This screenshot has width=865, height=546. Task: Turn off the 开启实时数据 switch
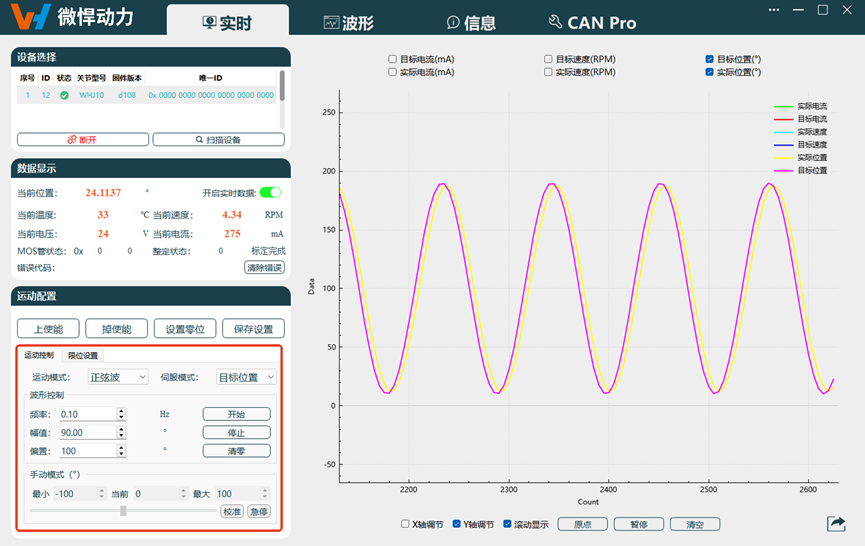[270, 192]
